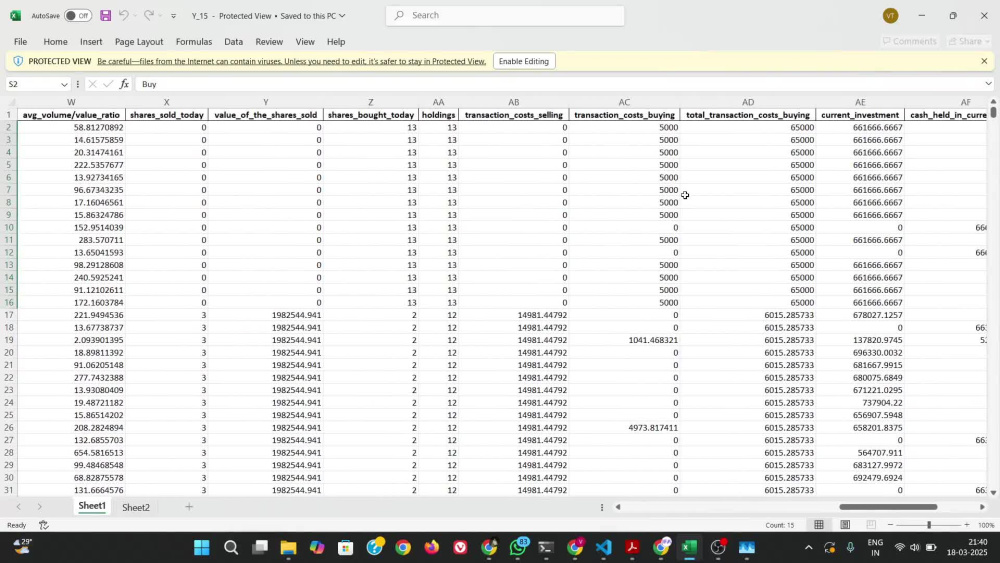Switch to the Home tab
Viewport: 1000px width, 563px height.
pos(55,41)
